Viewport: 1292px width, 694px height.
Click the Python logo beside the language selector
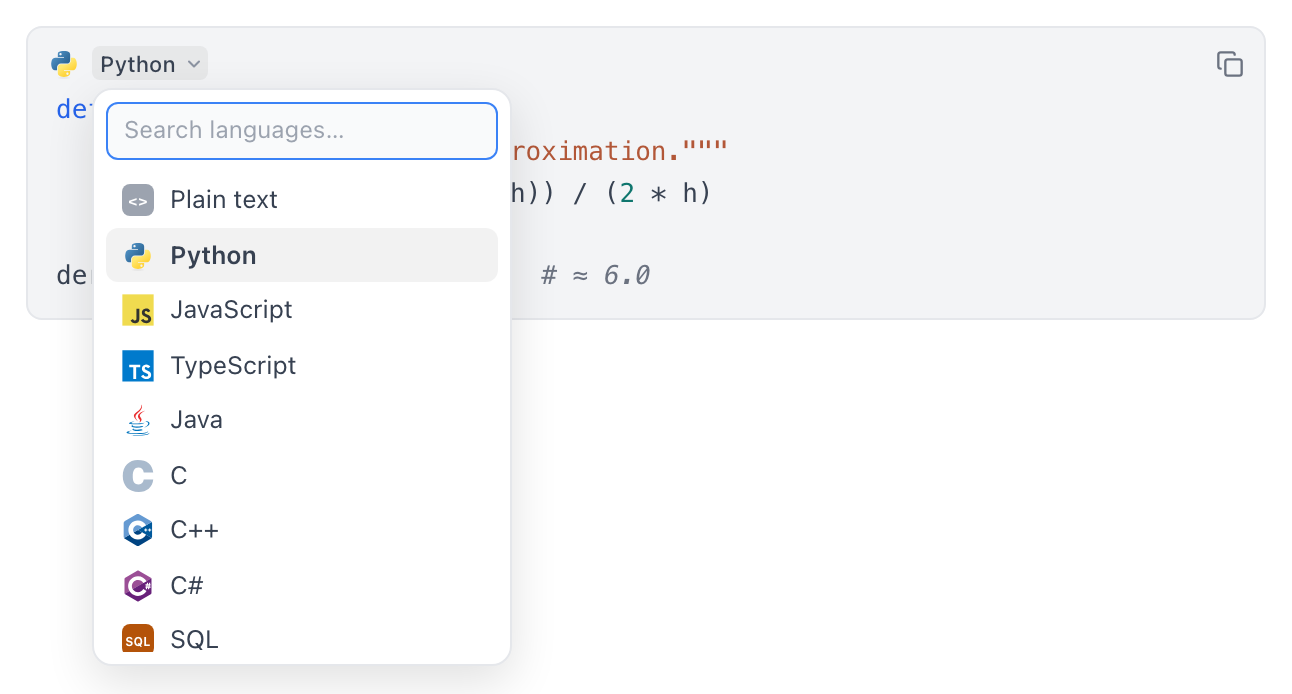[64, 64]
